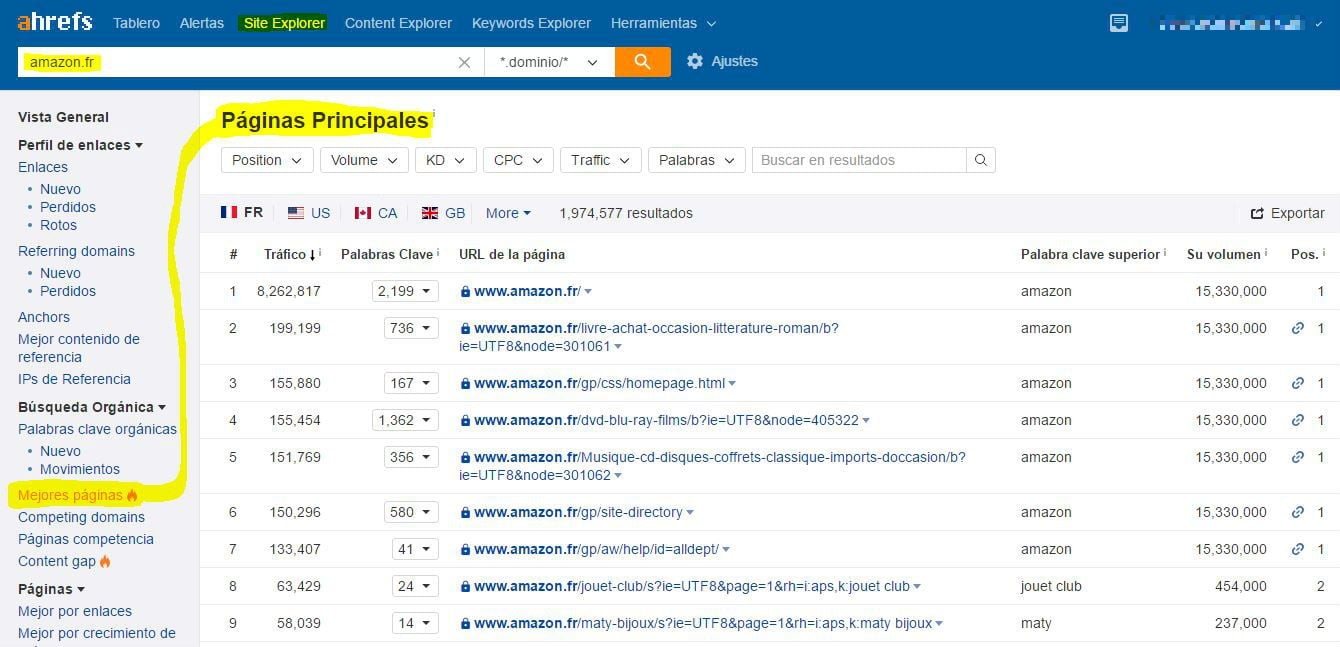Open the *.dominio/* mode dropdown

pos(549,62)
